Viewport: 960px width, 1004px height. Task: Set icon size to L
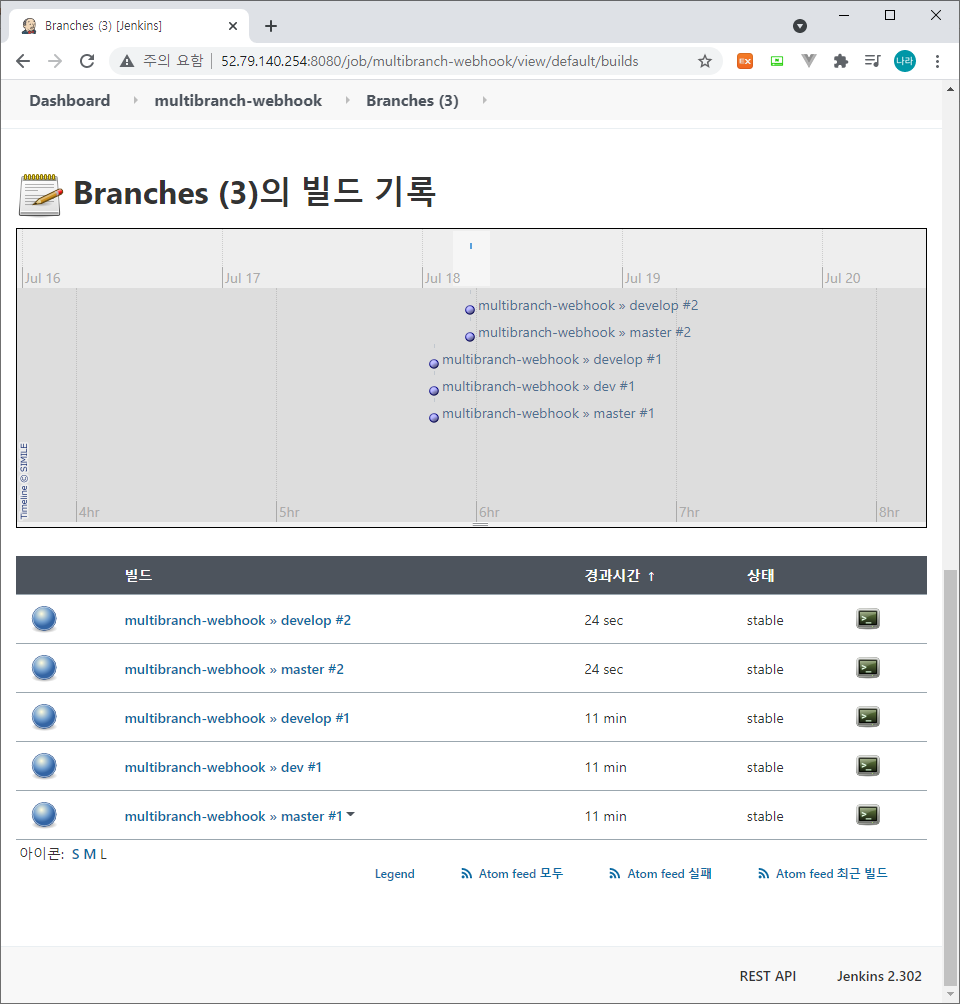(x=103, y=854)
